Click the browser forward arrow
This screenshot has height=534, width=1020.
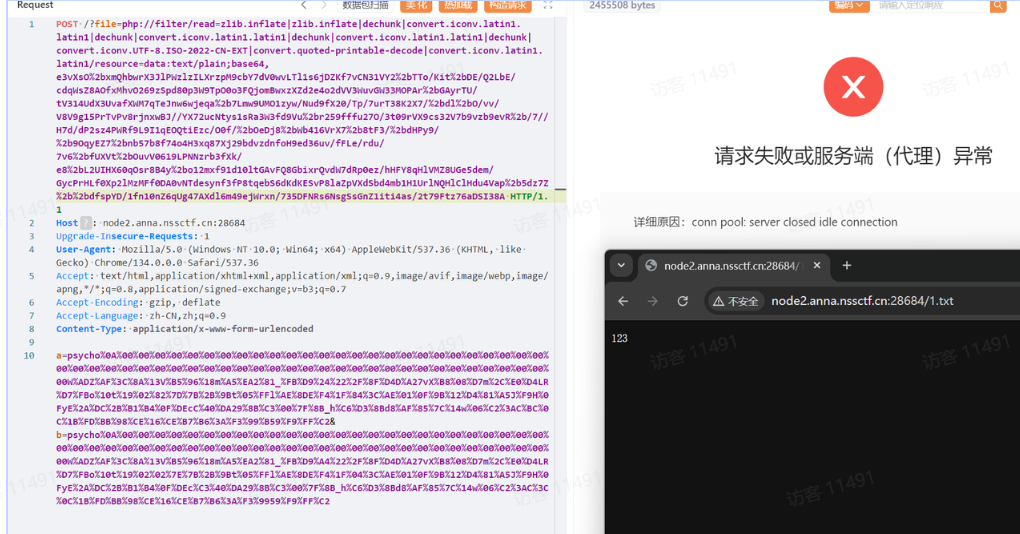[x=652, y=301]
